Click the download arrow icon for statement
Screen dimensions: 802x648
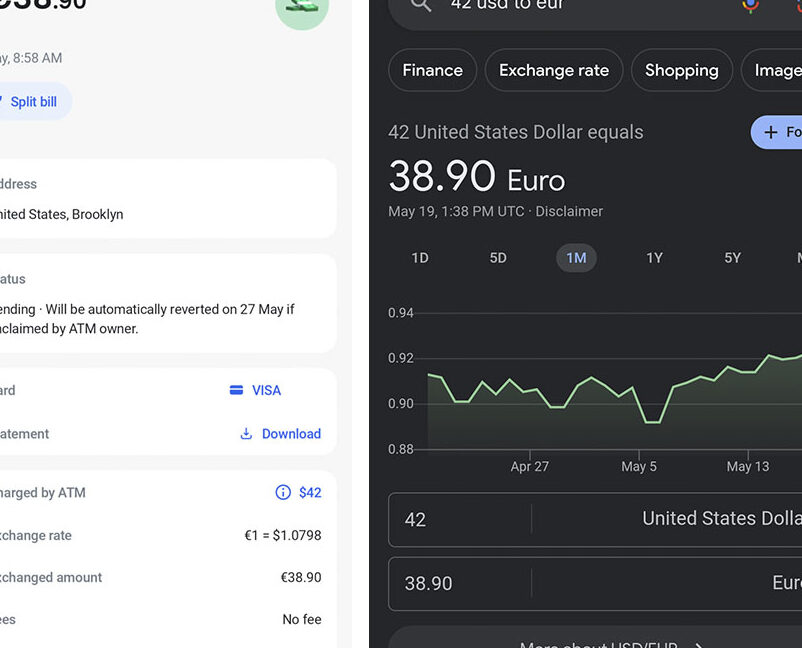[246, 434]
